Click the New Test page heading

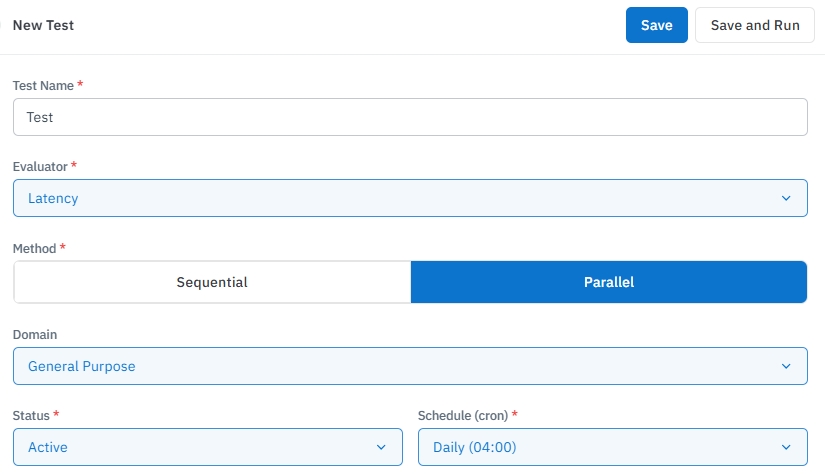coord(43,25)
